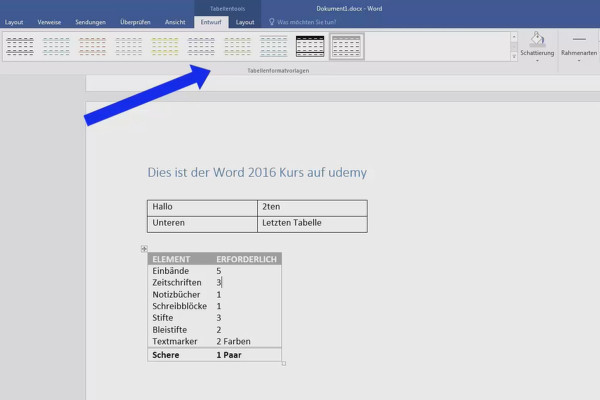The width and height of the screenshot is (600, 400).
Task: Apply the yellow-green table style thumbnail
Action: click(x=165, y=46)
